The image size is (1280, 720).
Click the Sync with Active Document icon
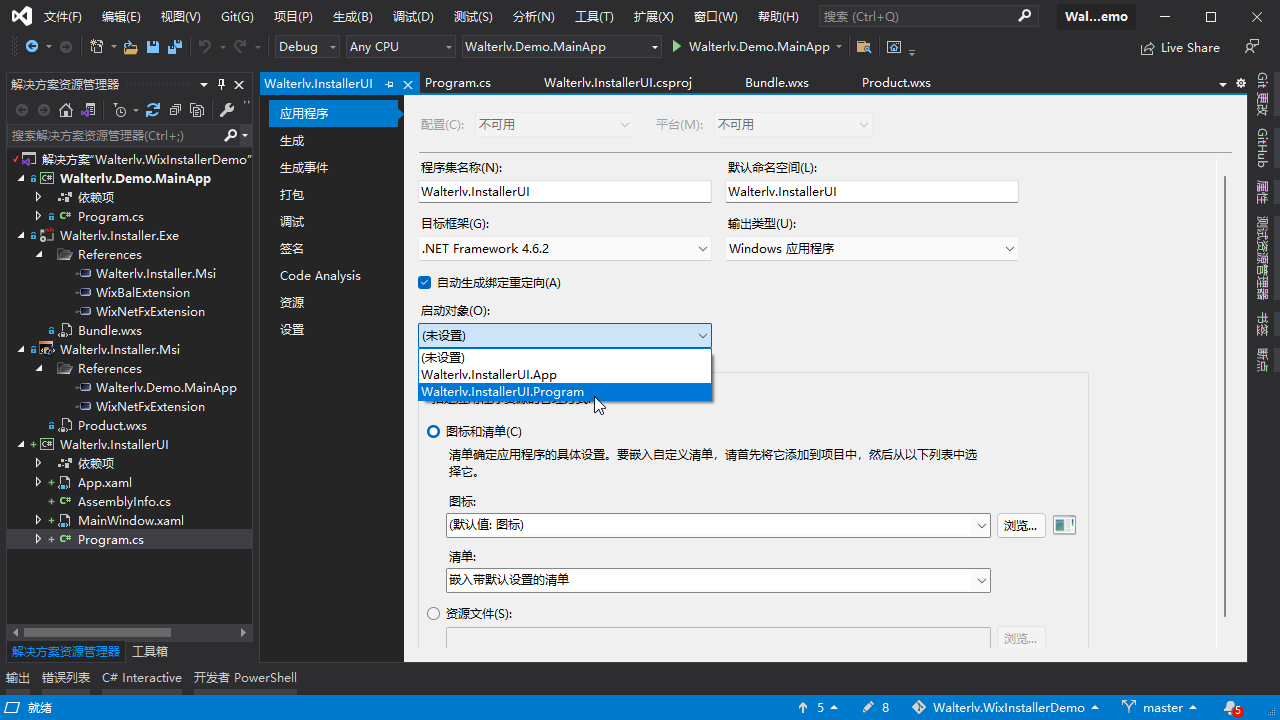(x=153, y=110)
